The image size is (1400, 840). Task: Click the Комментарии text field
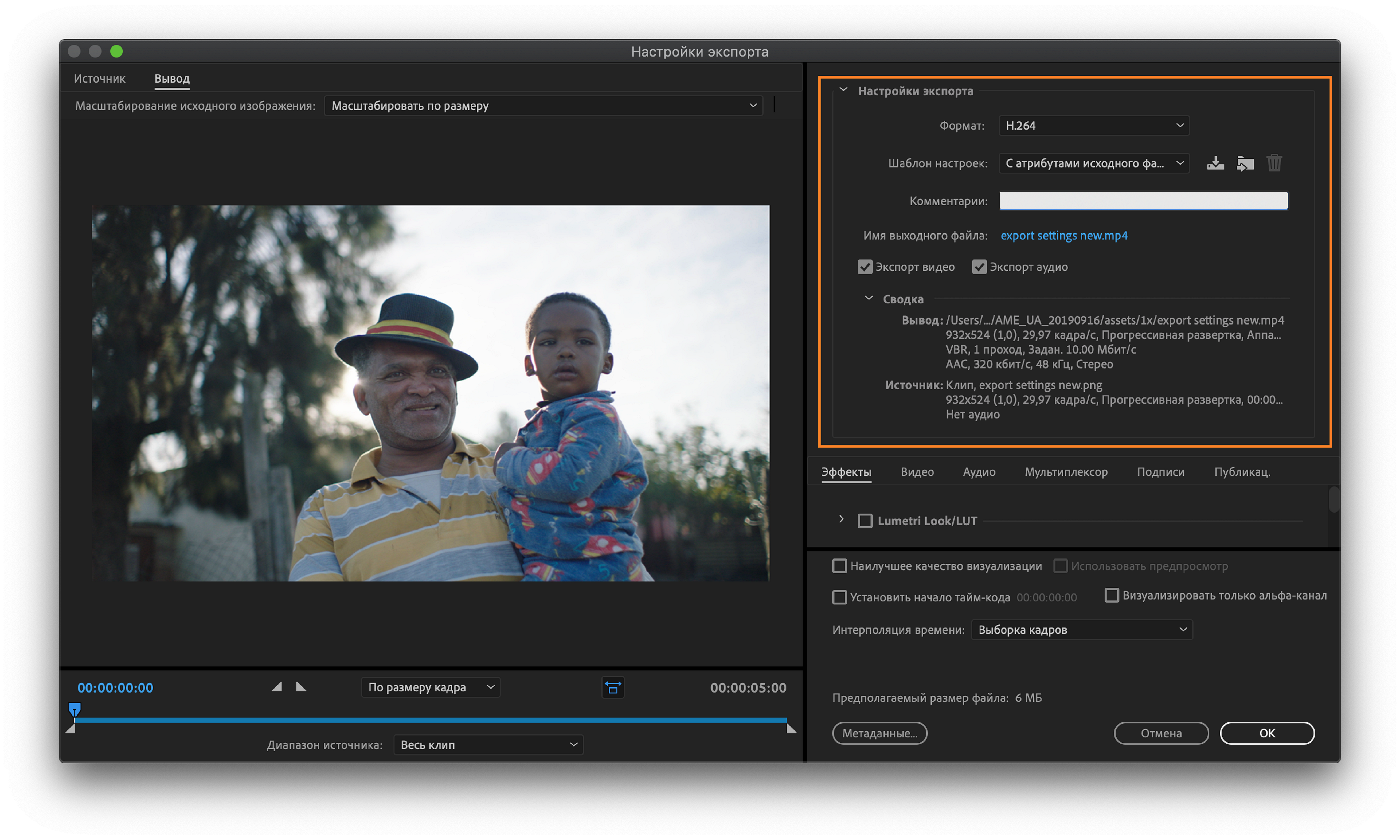[x=1143, y=200]
